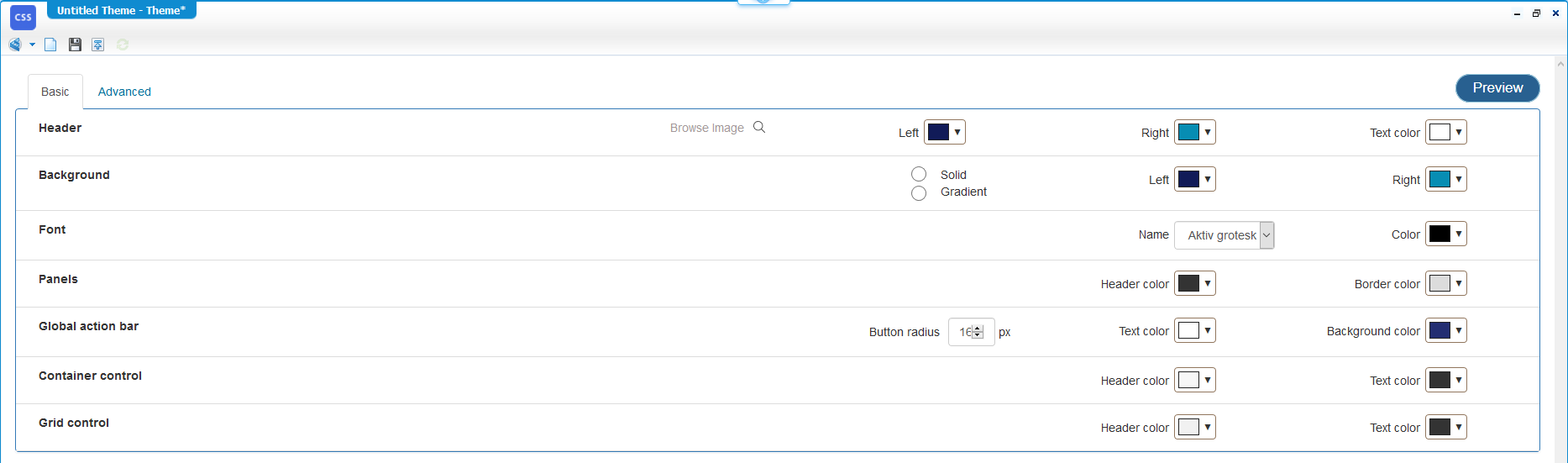This screenshot has height=463, width=1568.
Task: Click the New document icon in toolbar
Action: (50, 45)
